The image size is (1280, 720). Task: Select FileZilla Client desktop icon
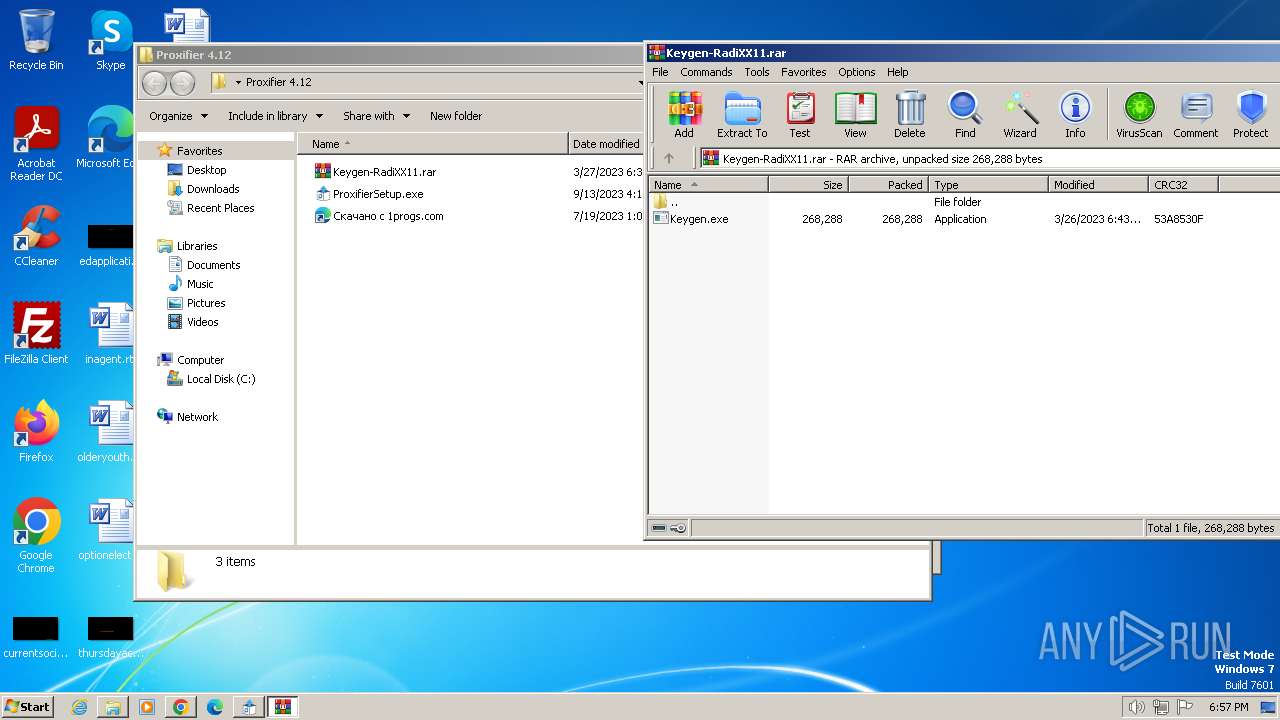coord(36,334)
